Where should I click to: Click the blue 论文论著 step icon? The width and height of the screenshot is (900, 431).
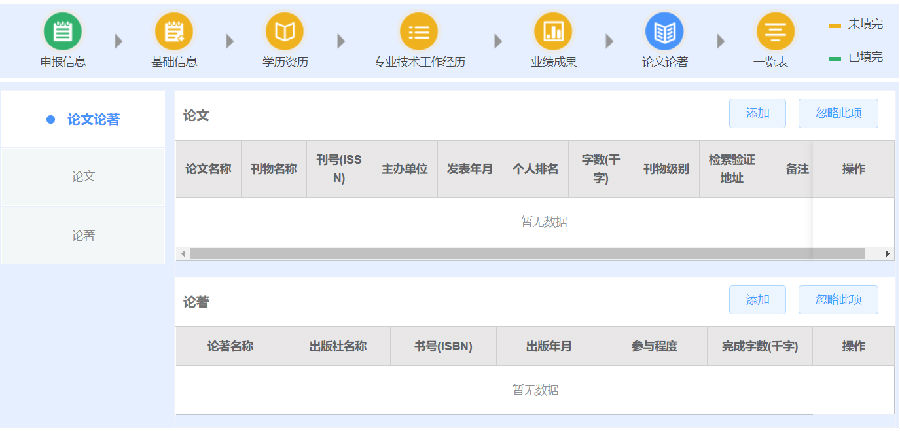[664, 32]
